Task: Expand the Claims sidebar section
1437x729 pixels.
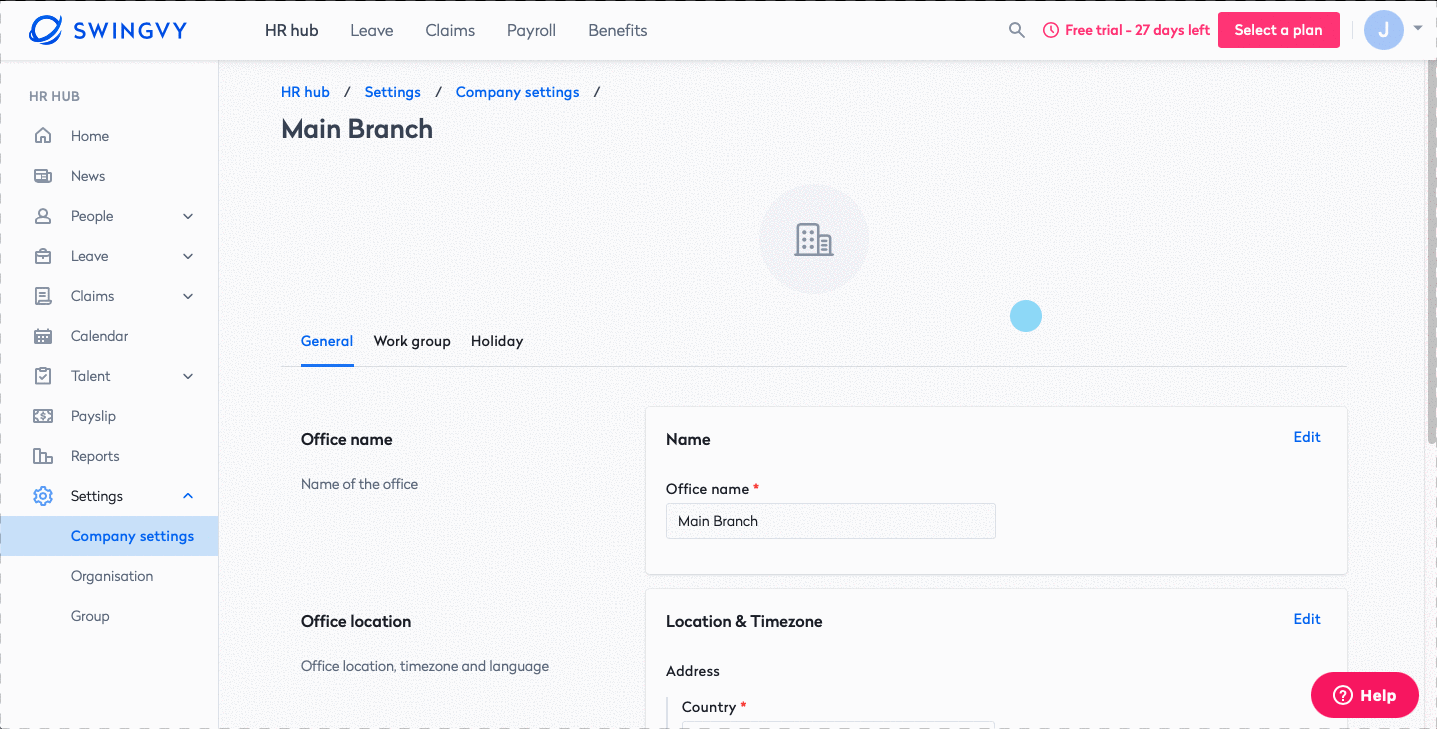Action: pos(188,296)
